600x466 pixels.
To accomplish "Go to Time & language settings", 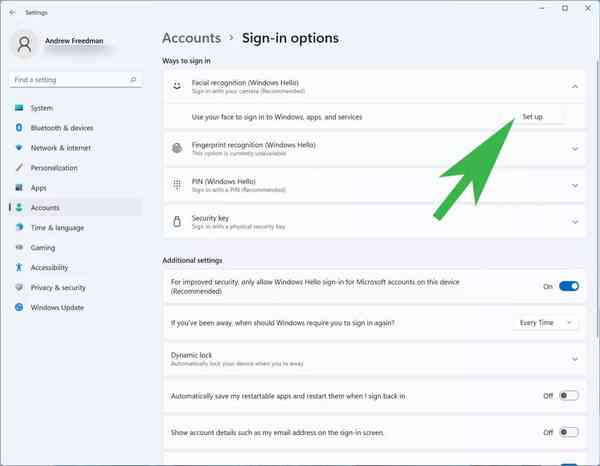I will tap(57, 228).
